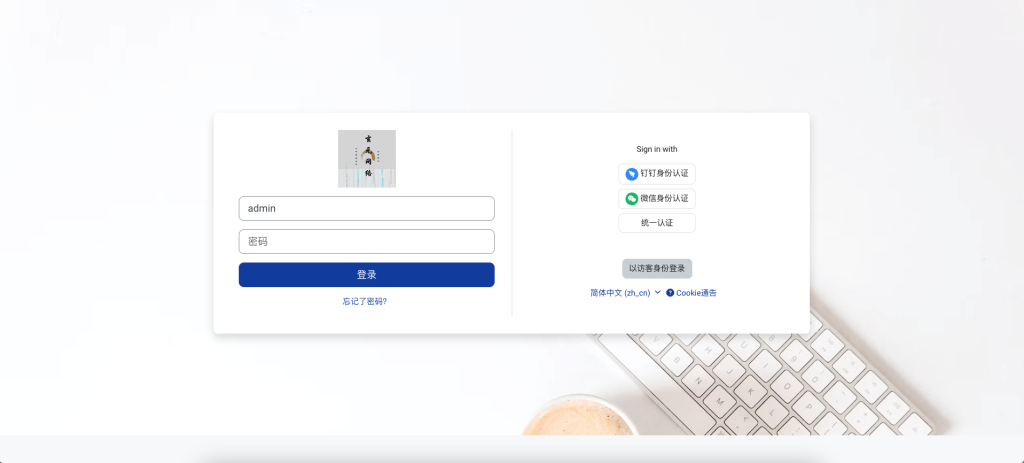Sign in with 钉钉身份认证 text label
Image resolution: width=1024 pixels, height=463 pixels.
(x=664, y=174)
